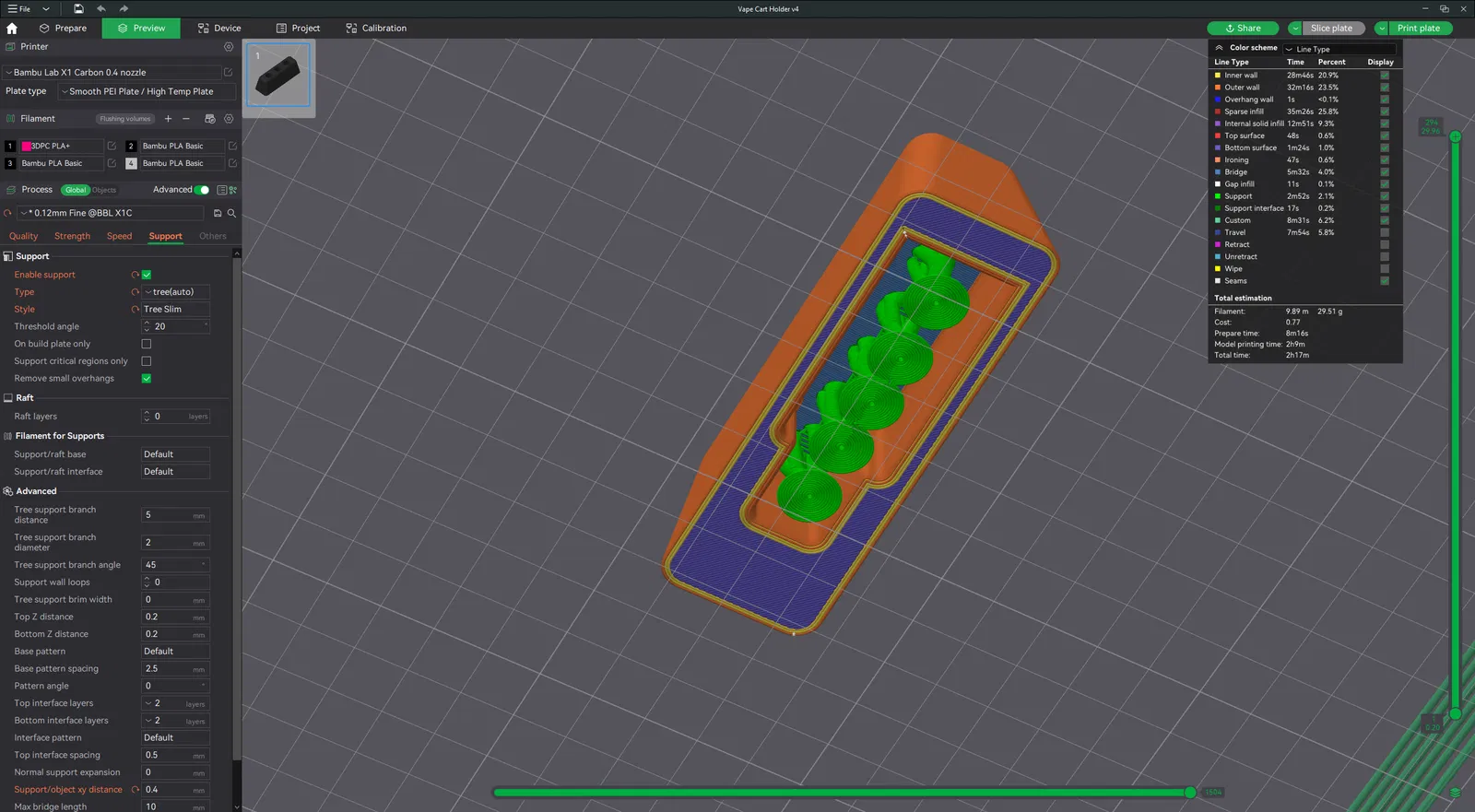Click the home icon

pyautogui.click(x=12, y=29)
